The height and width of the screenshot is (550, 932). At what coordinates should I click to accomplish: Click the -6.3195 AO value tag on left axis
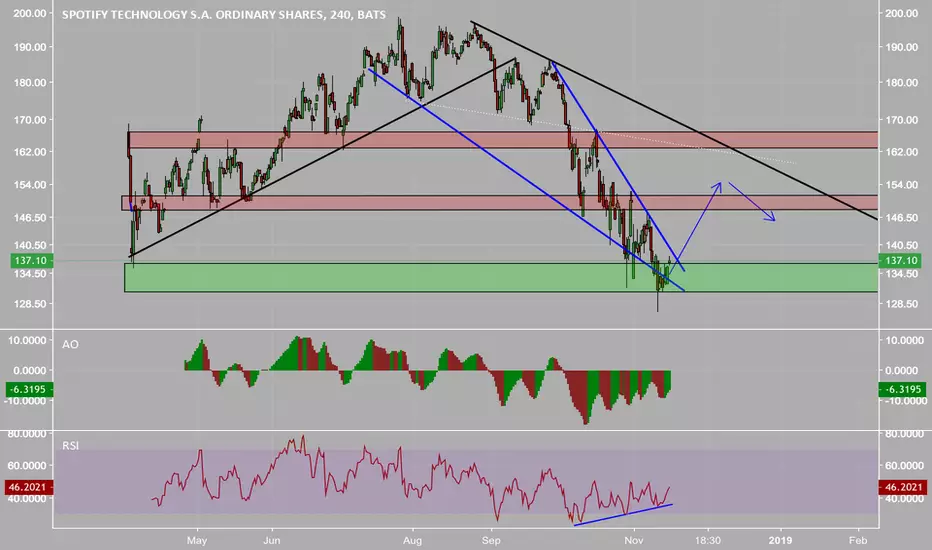click(x=29, y=389)
